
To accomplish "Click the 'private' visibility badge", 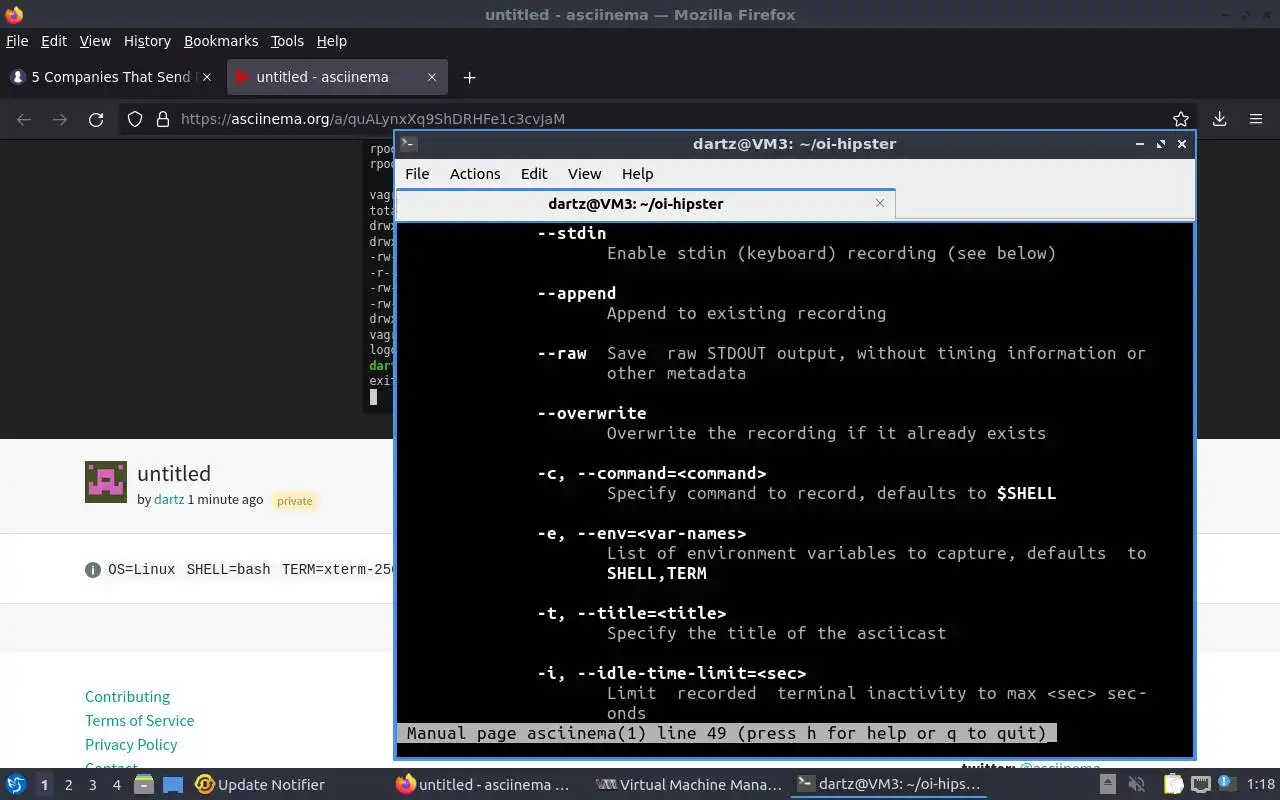I will 295,501.
